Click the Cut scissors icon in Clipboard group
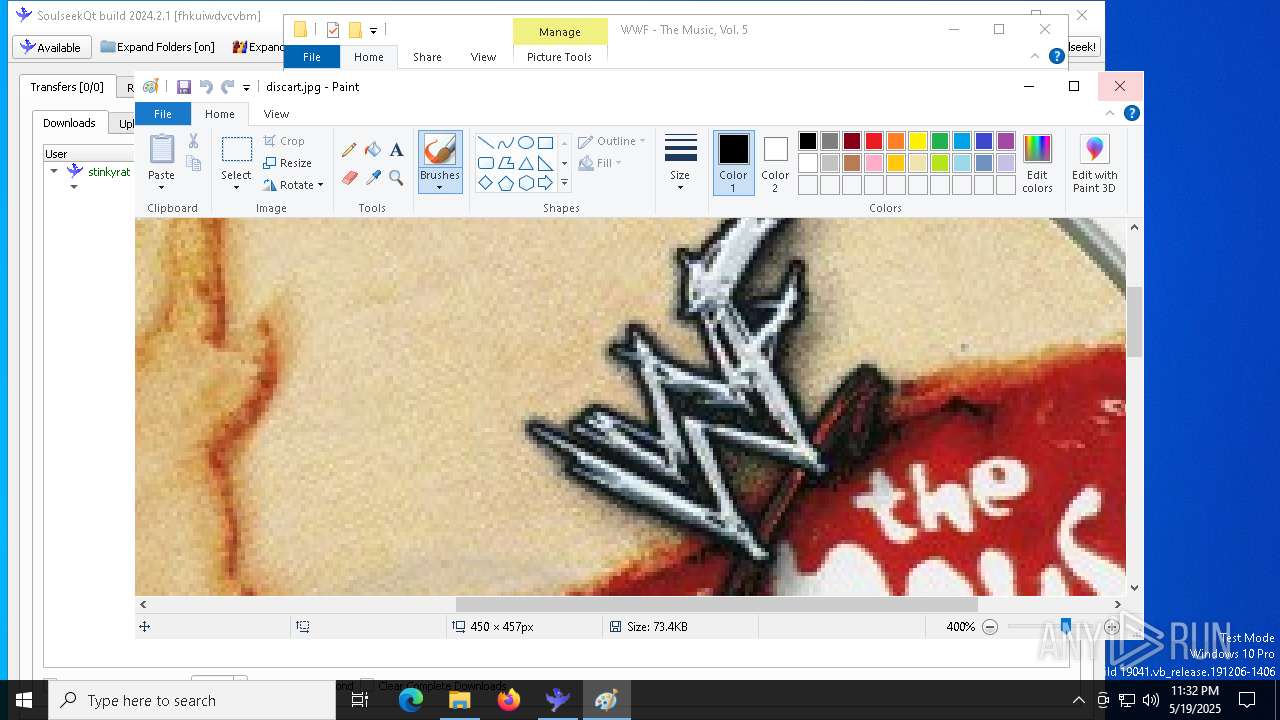 pos(193,141)
